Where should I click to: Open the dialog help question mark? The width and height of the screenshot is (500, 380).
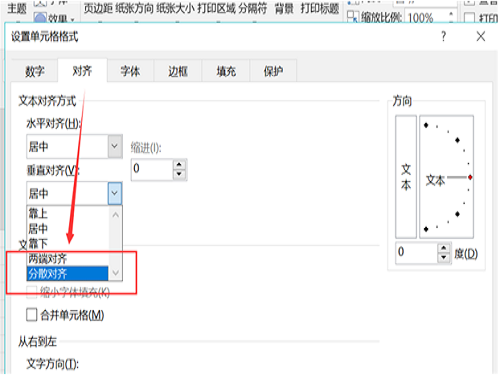443,36
